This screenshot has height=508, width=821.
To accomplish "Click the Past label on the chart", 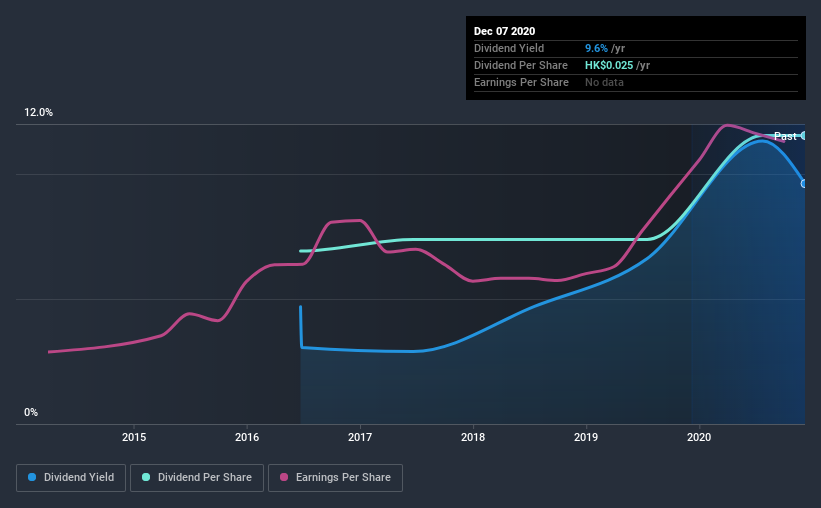I will click(x=785, y=136).
